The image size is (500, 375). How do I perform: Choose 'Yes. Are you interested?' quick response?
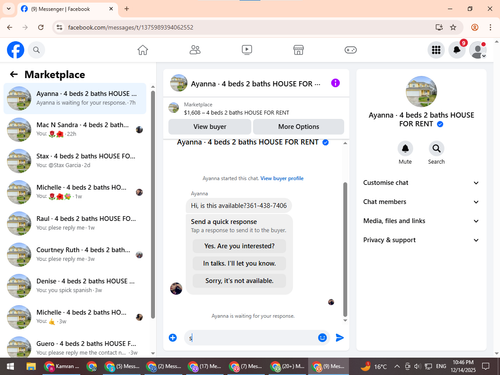239,246
